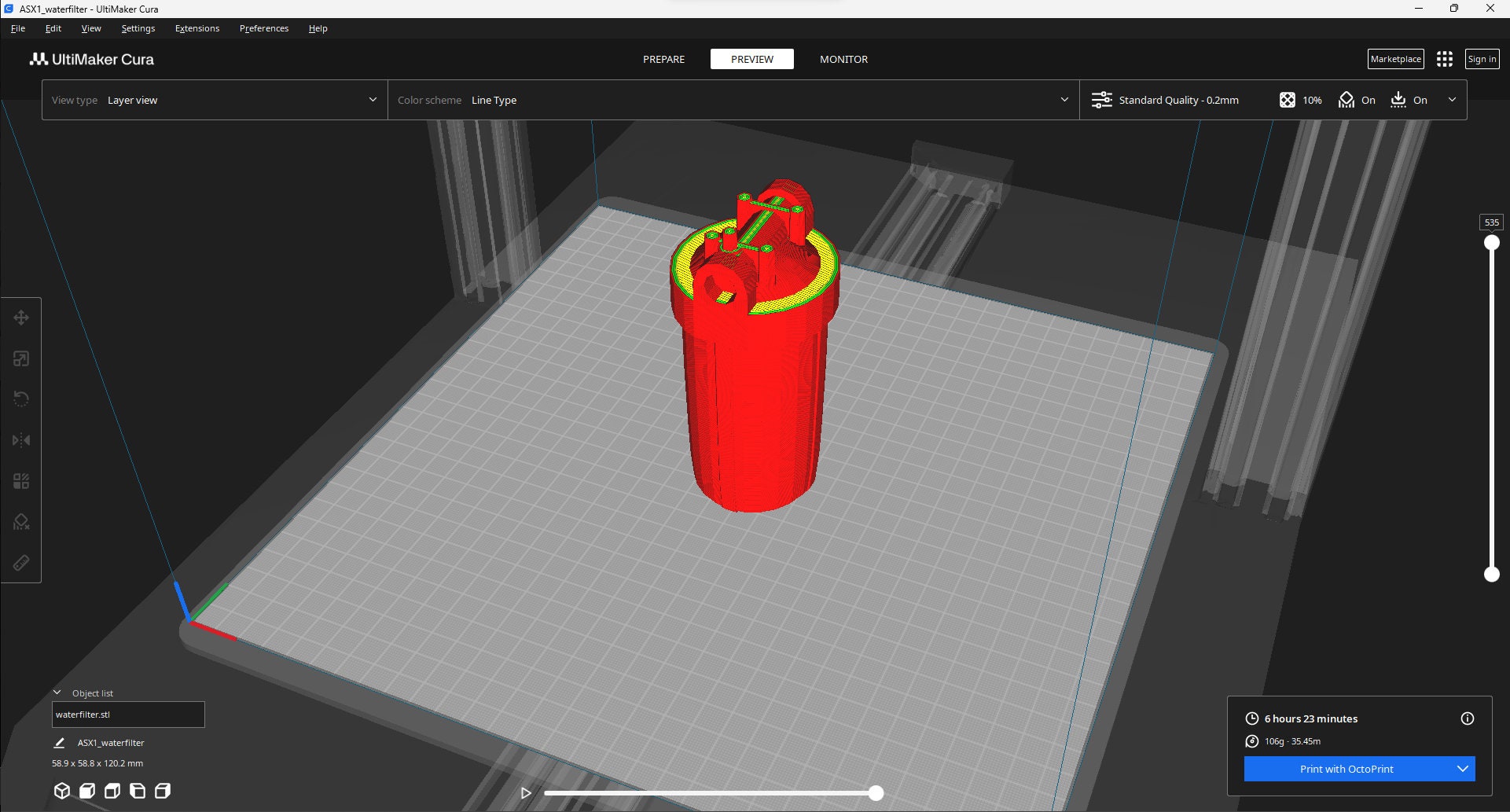Open the Color scheme dropdown

[731, 100]
